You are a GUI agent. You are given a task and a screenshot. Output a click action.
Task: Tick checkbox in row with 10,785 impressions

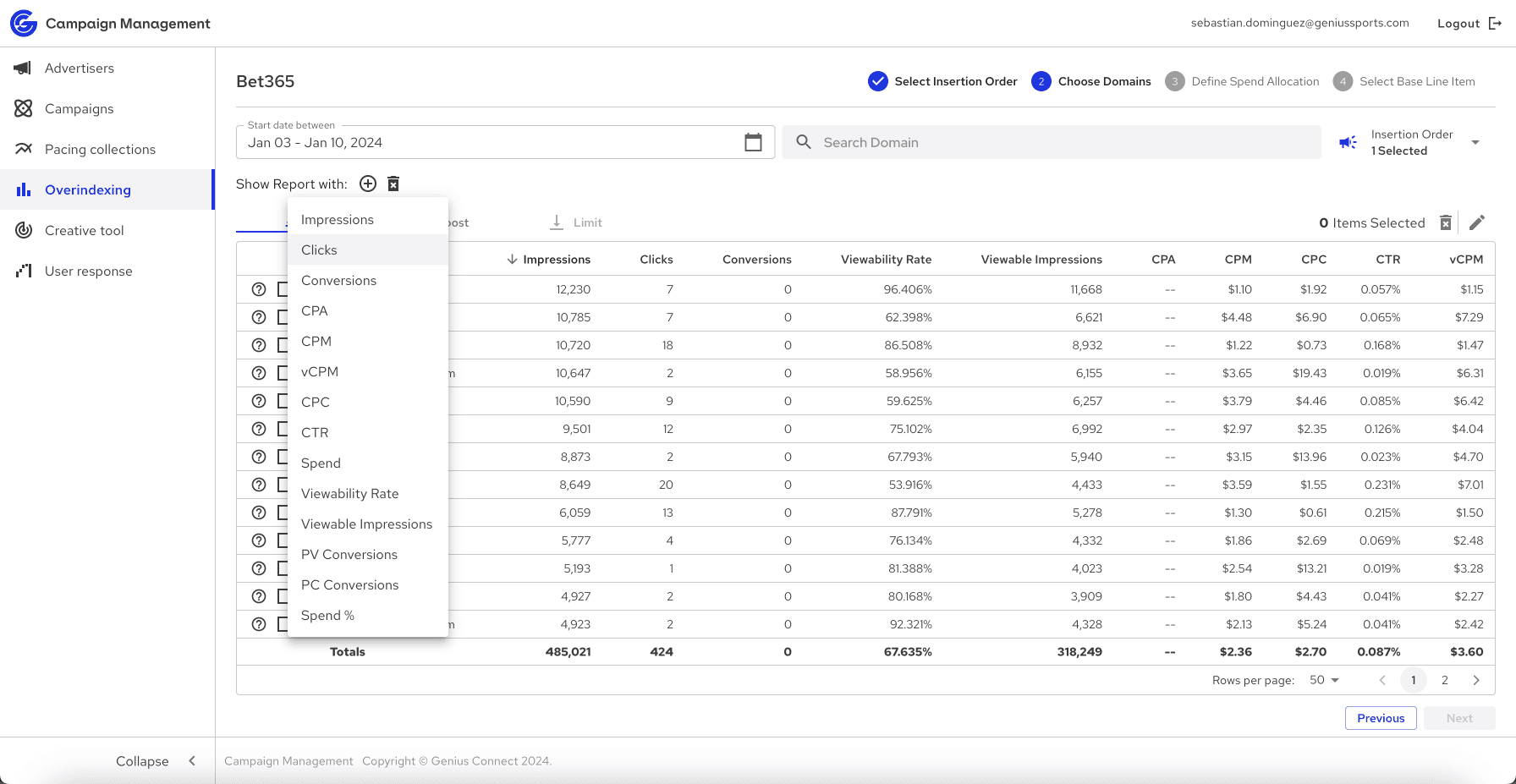(283, 317)
